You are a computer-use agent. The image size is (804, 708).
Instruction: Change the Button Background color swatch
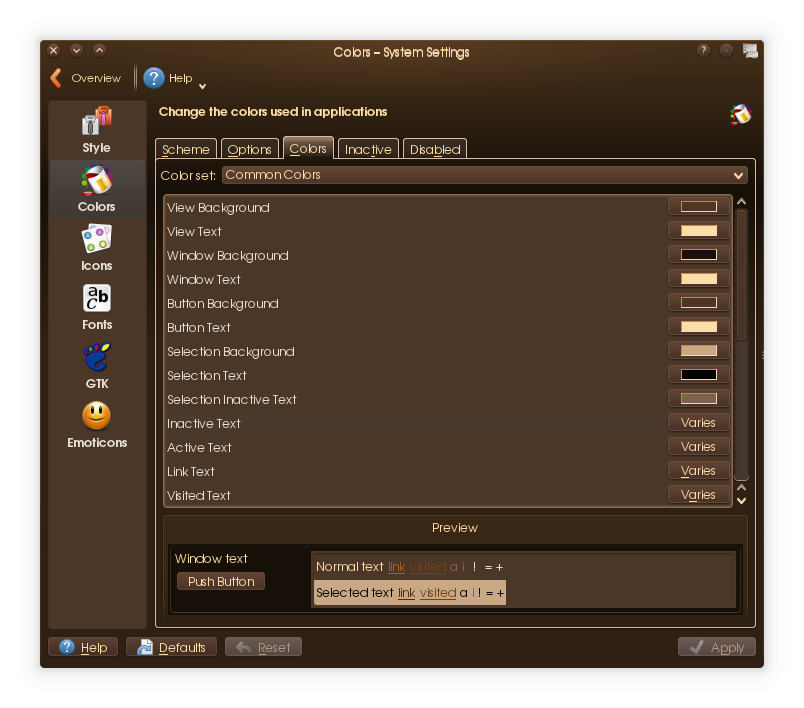(698, 302)
